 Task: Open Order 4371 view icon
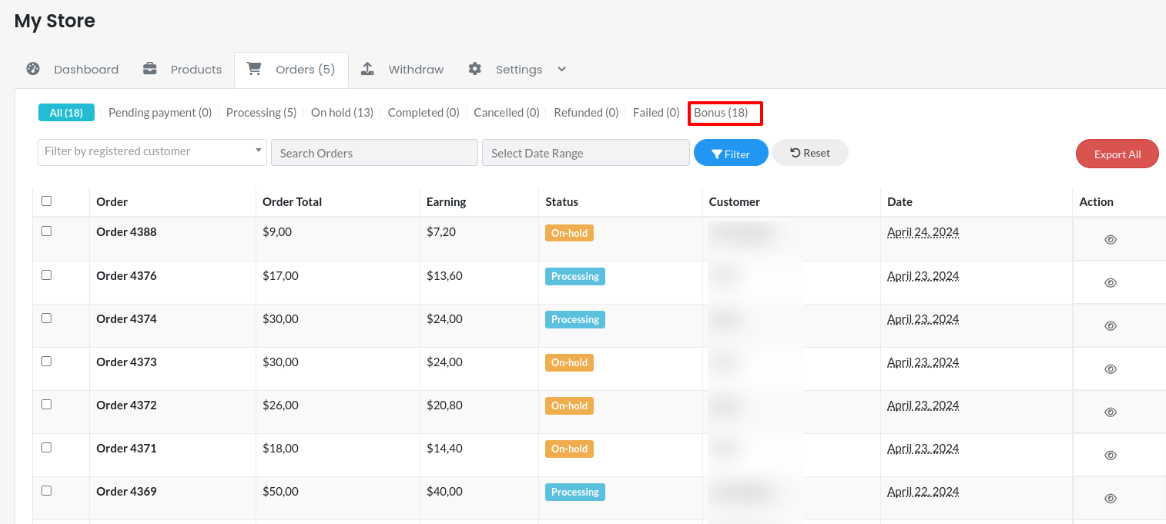click(x=1110, y=455)
